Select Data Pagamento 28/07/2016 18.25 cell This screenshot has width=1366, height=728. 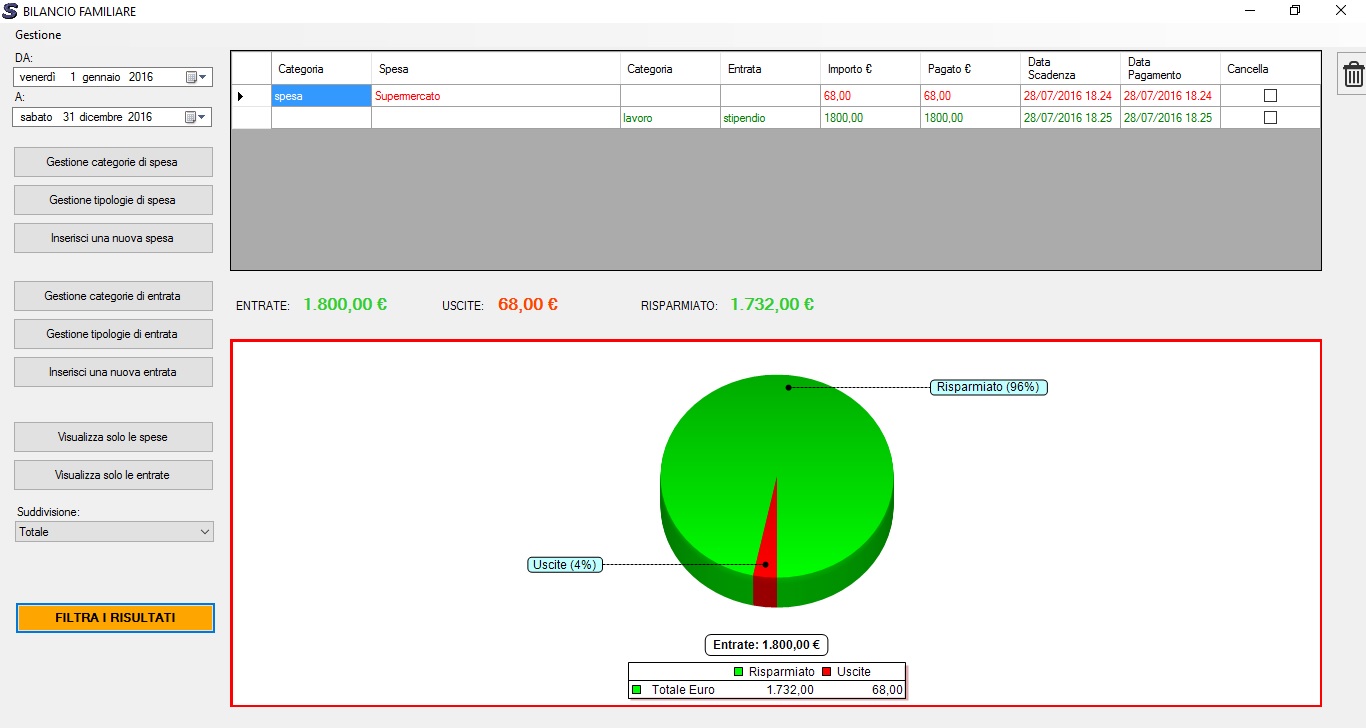[x=1170, y=118]
